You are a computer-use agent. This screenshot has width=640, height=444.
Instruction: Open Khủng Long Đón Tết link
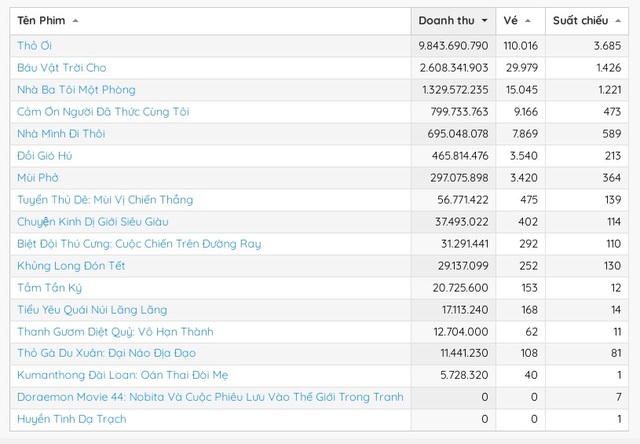(x=71, y=266)
